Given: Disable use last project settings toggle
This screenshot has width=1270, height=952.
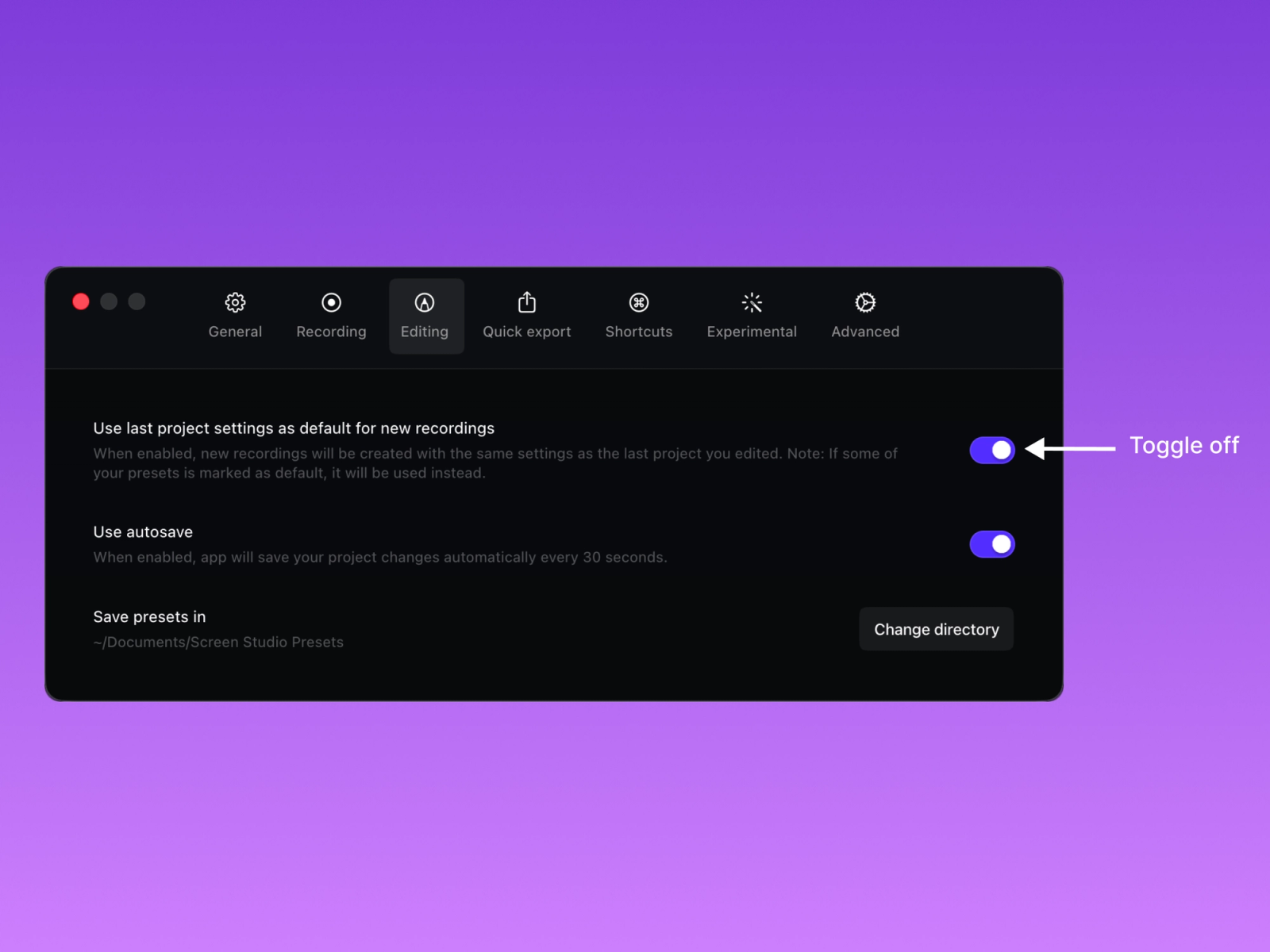Looking at the screenshot, I should [x=992, y=450].
